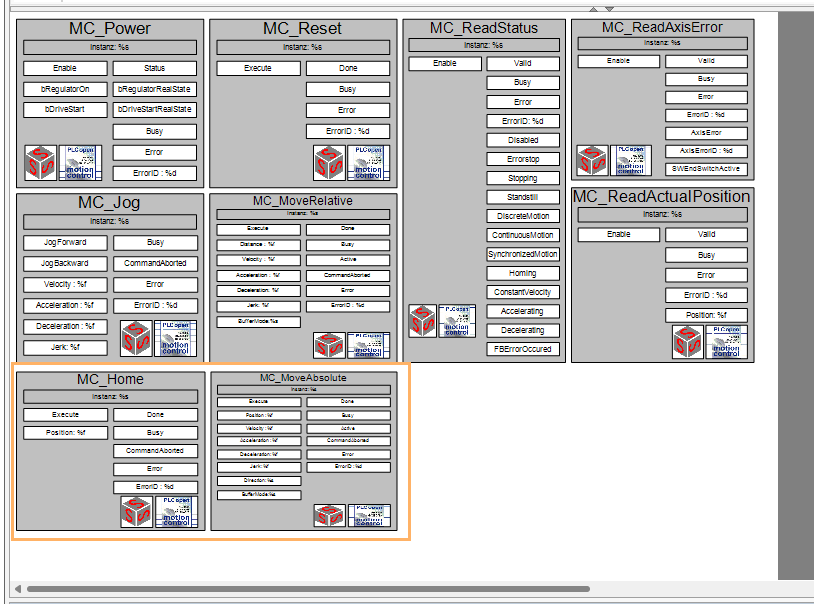Click the Homing status box in MC_ReadStatus
Image resolution: width=814 pixels, height=604 pixels.
click(x=522, y=273)
